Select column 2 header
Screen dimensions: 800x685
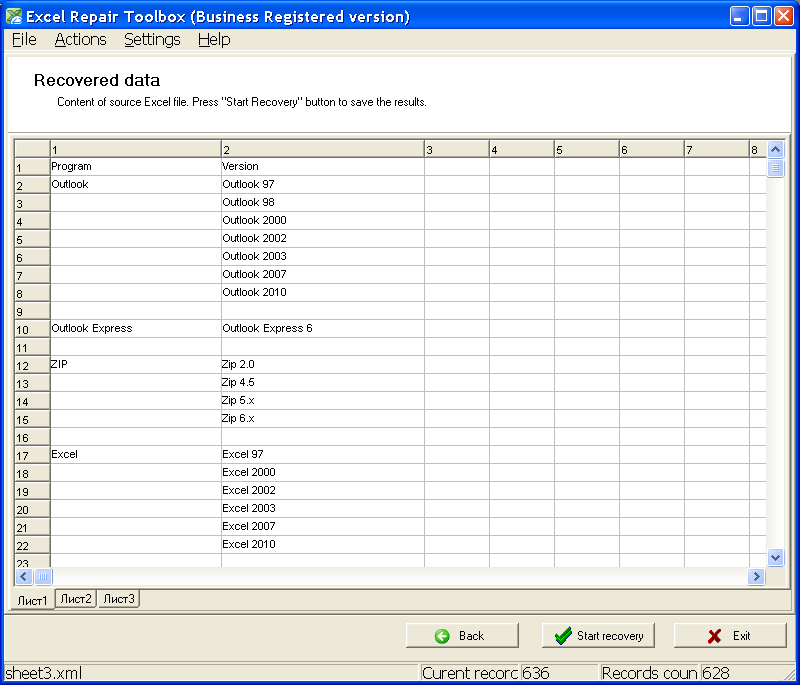coord(322,149)
